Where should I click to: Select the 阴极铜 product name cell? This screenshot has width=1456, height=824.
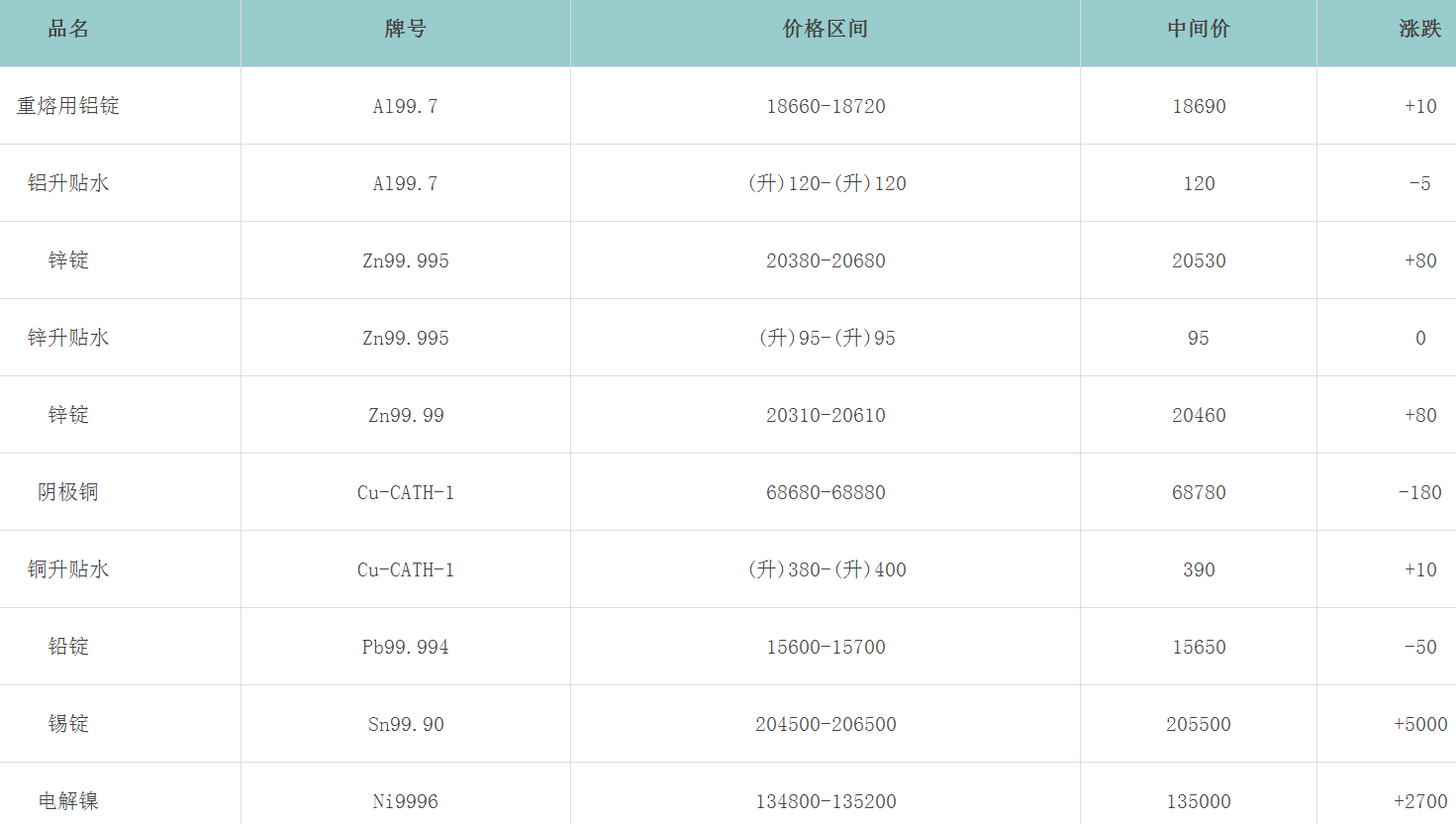[68, 492]
